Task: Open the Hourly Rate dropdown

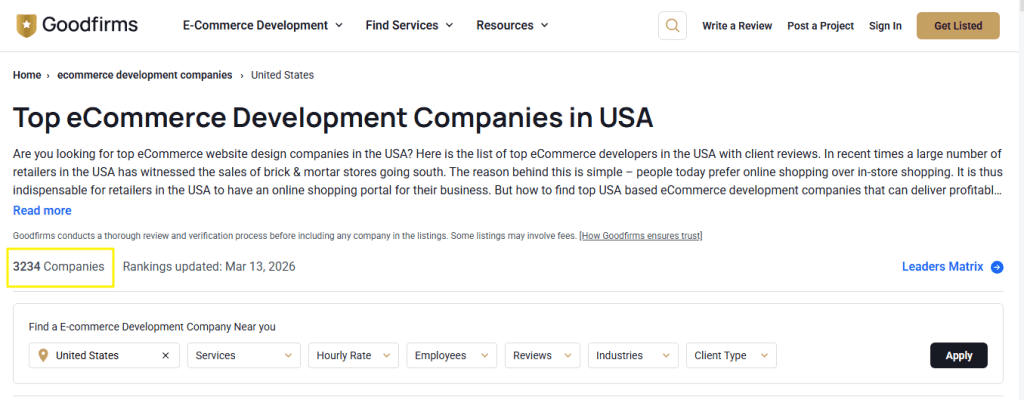Action: pos(357,355)
